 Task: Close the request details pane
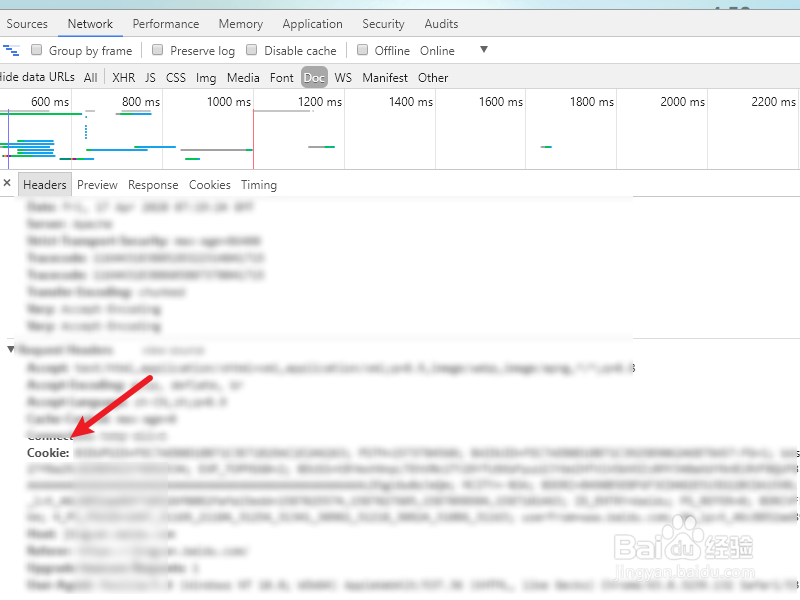7,183
